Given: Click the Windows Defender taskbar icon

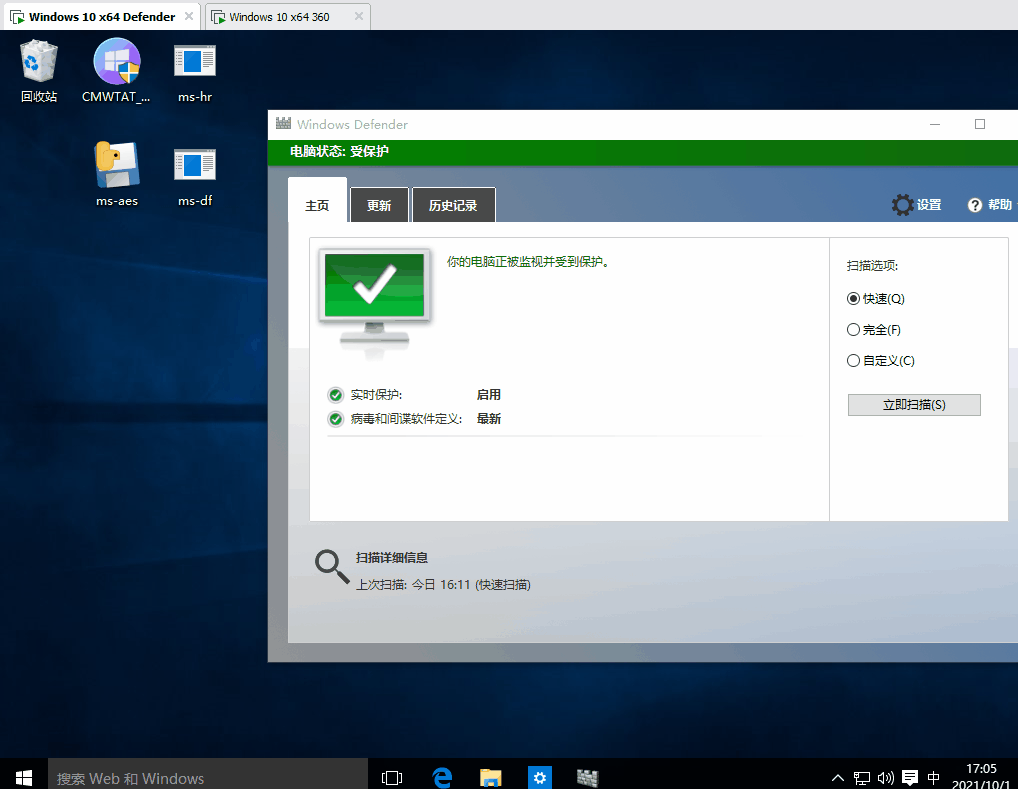Looking at the screenshot, I should coord(588,777).
